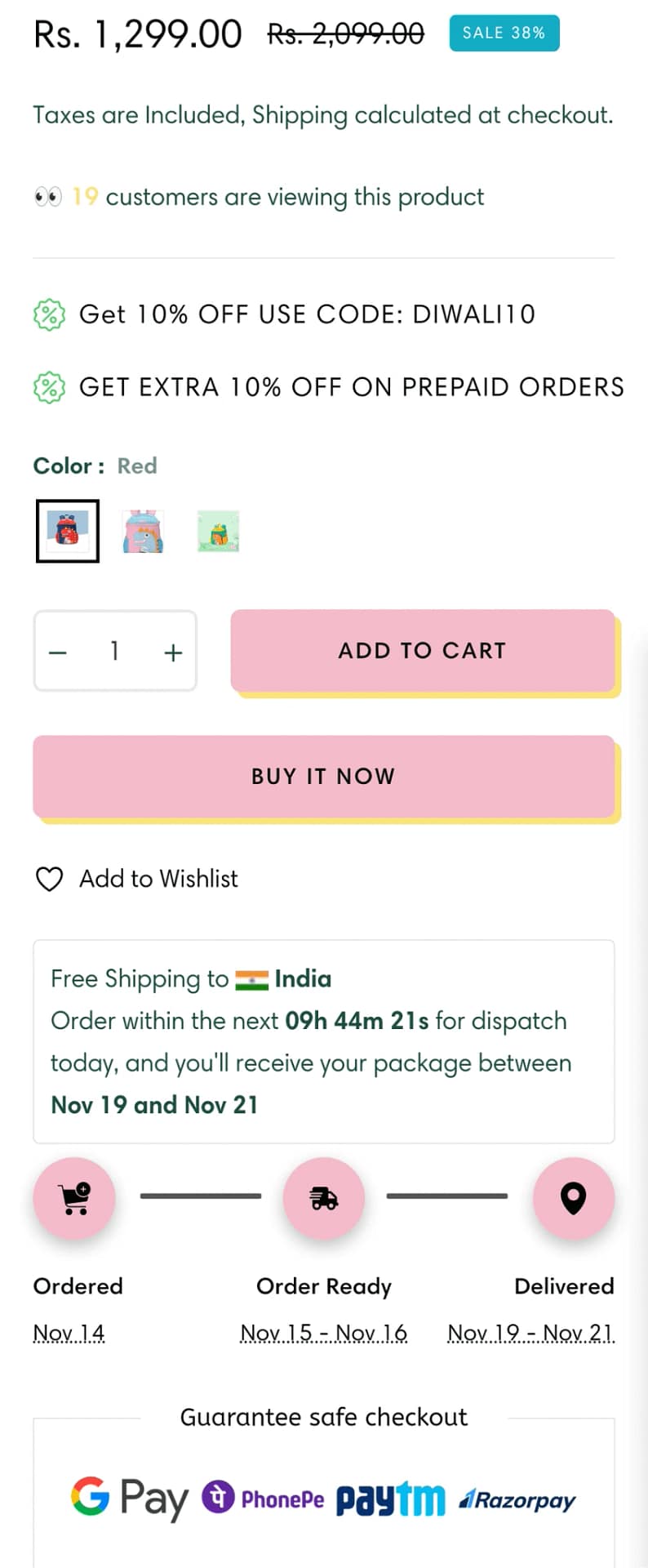Screen dimensions: 648x1568
Task: Click the shopping cart Ordered icon
Action: 74,1198
